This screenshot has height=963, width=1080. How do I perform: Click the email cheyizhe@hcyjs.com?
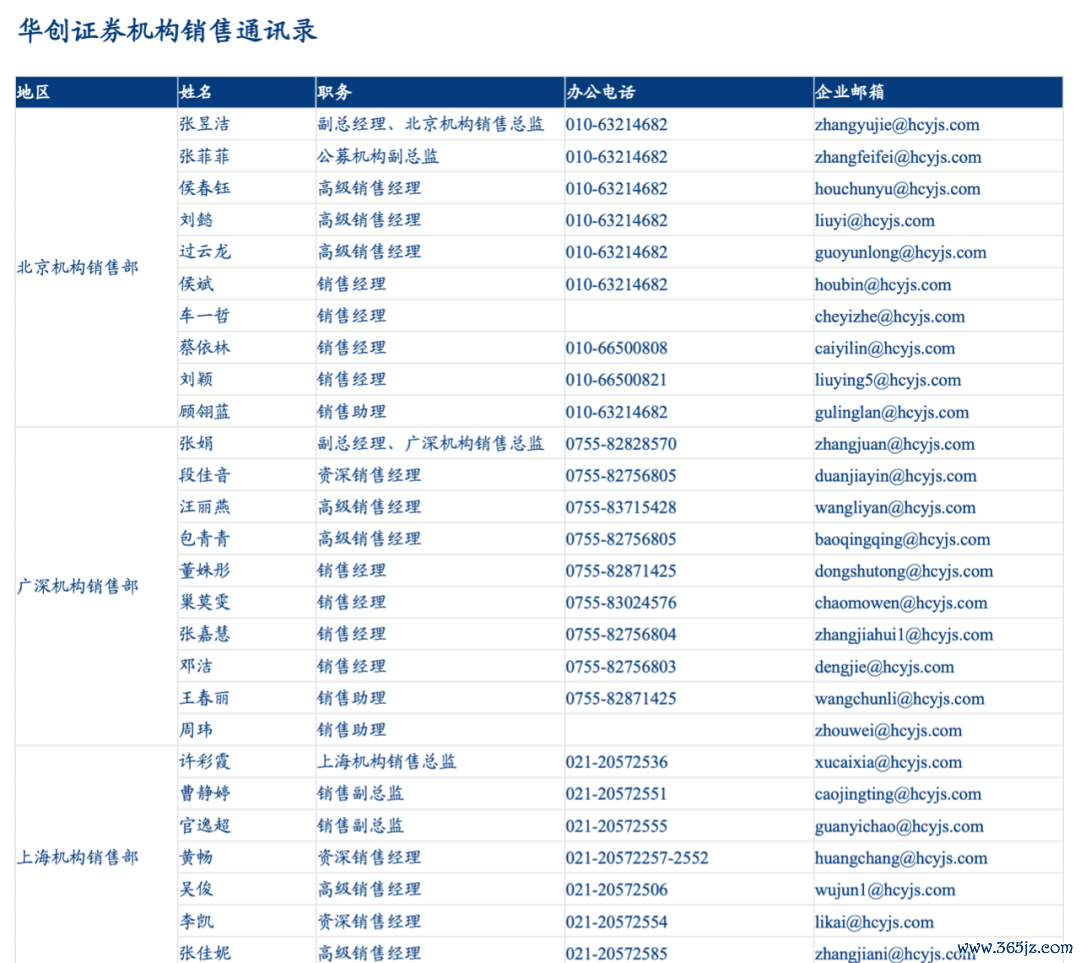[890, 317]
